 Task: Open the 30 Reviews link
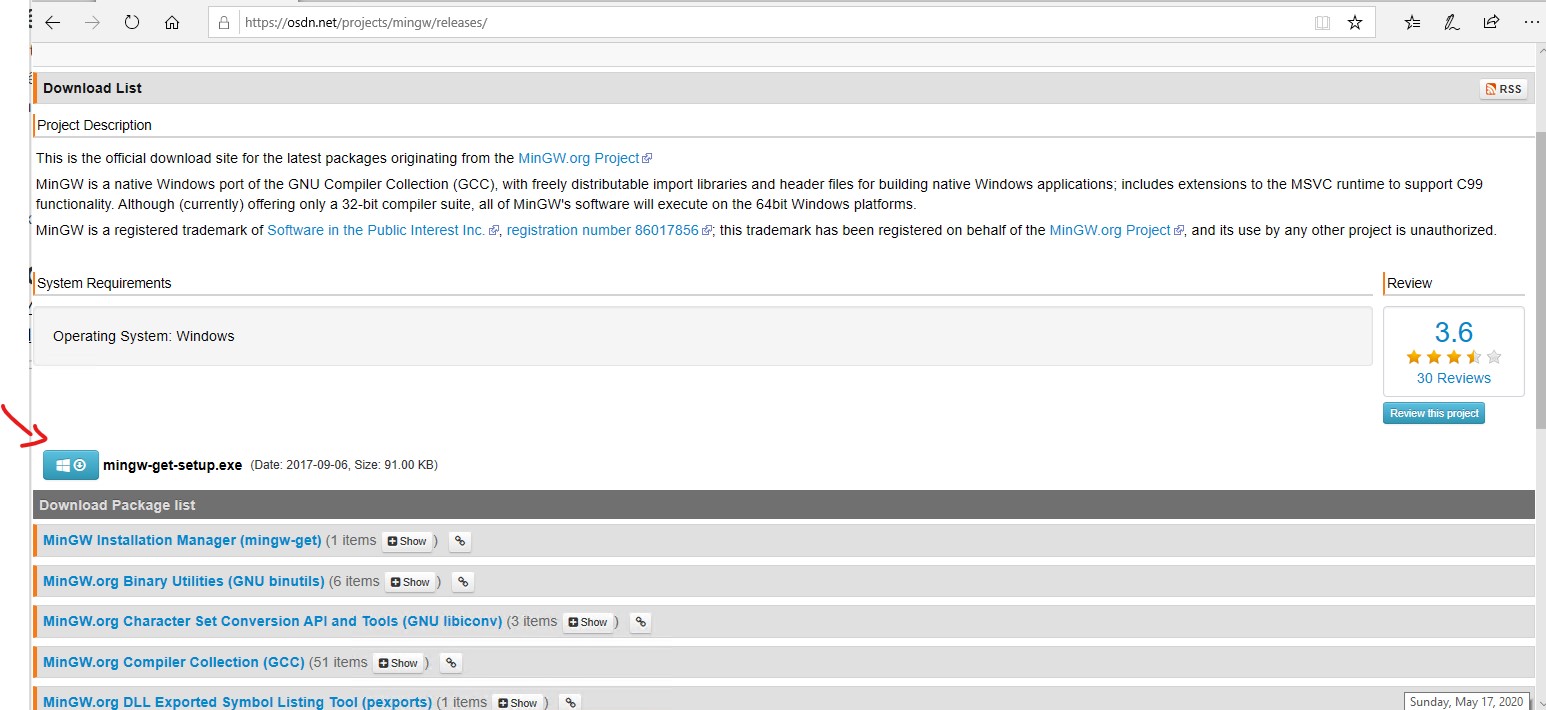click(x=1453, y=378)
